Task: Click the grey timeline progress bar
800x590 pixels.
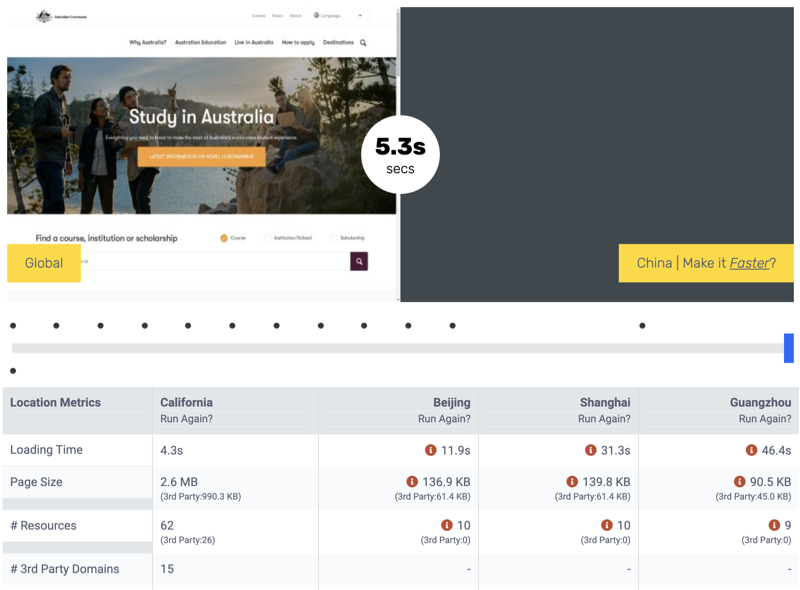Action: [x=398, y=348]
